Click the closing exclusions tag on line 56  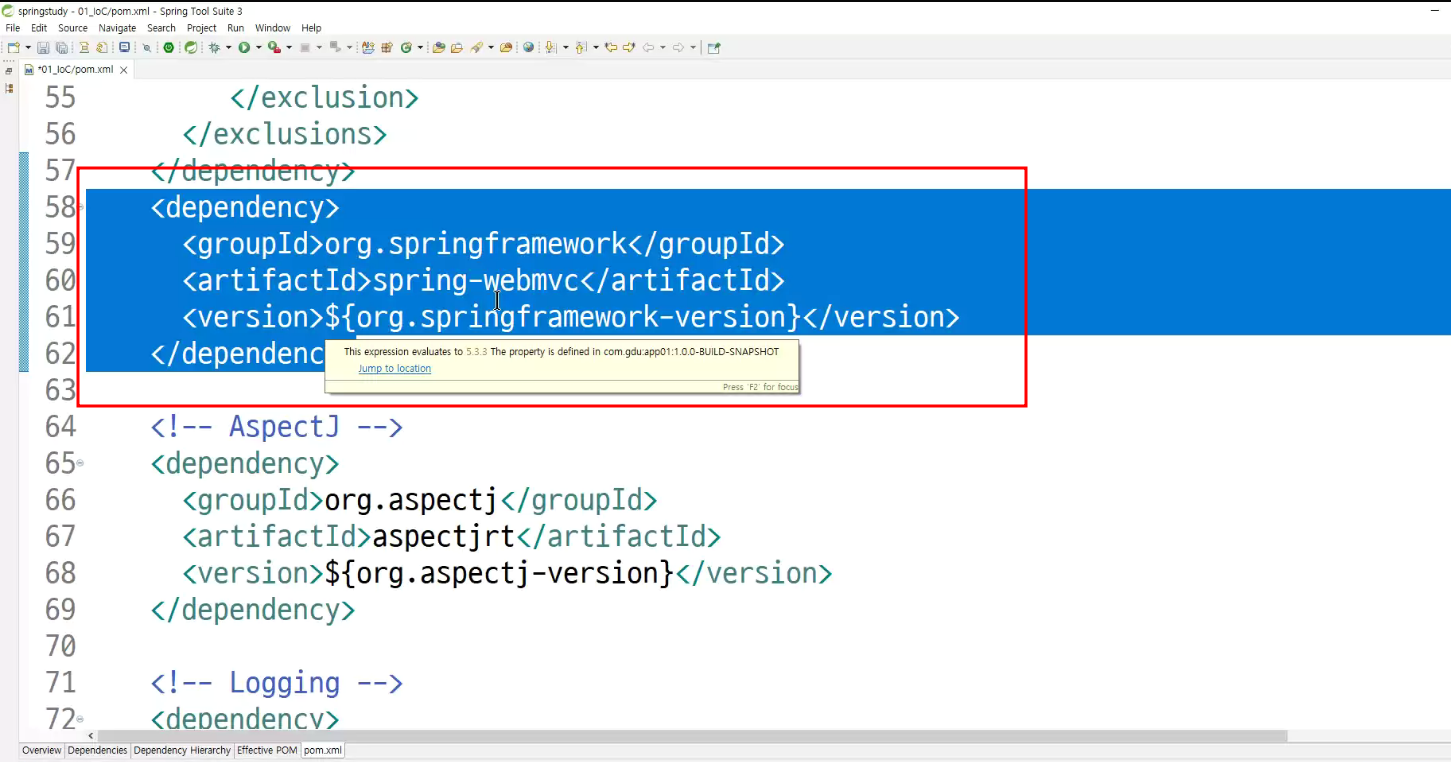285,134
